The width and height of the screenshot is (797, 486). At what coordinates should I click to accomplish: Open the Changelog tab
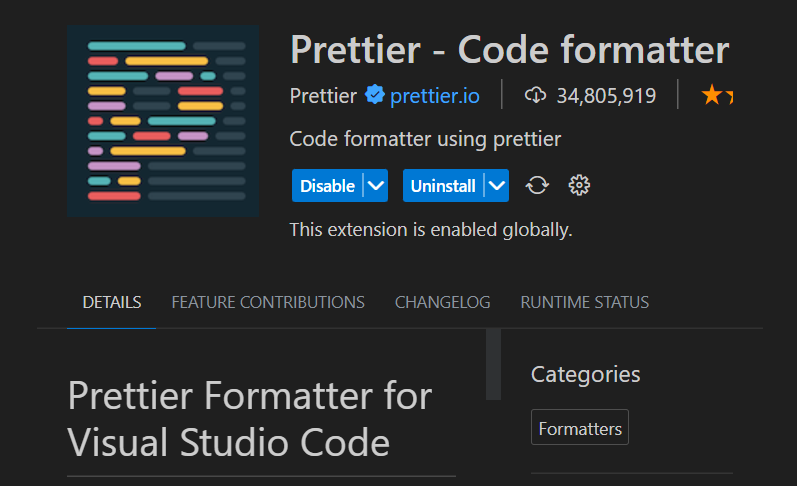[442, 302]
